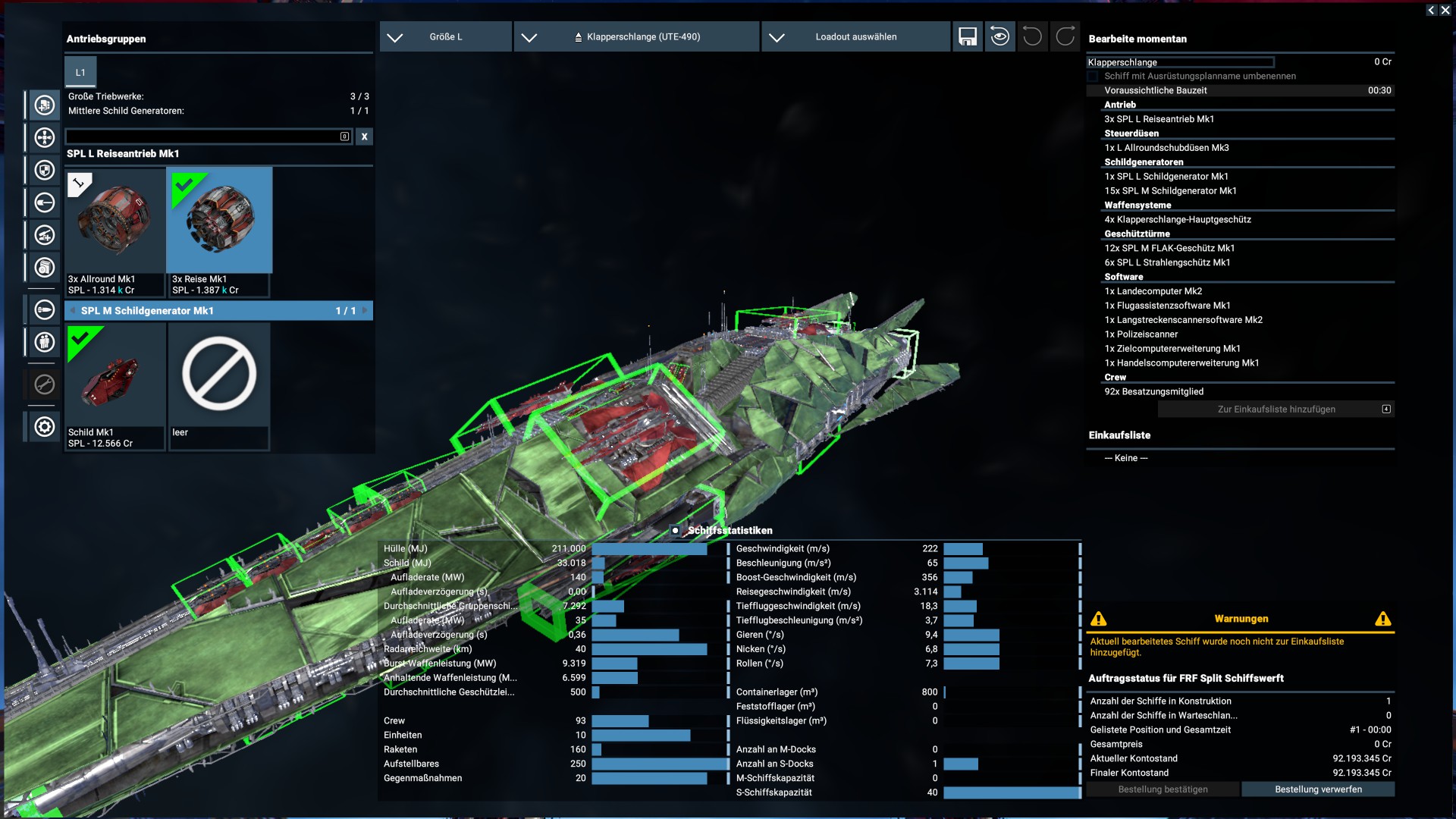Select the 3x Allround Mk1 engine
Image resolution: width=1456 pixels, height=819 pixels.
tap(115, 232)
